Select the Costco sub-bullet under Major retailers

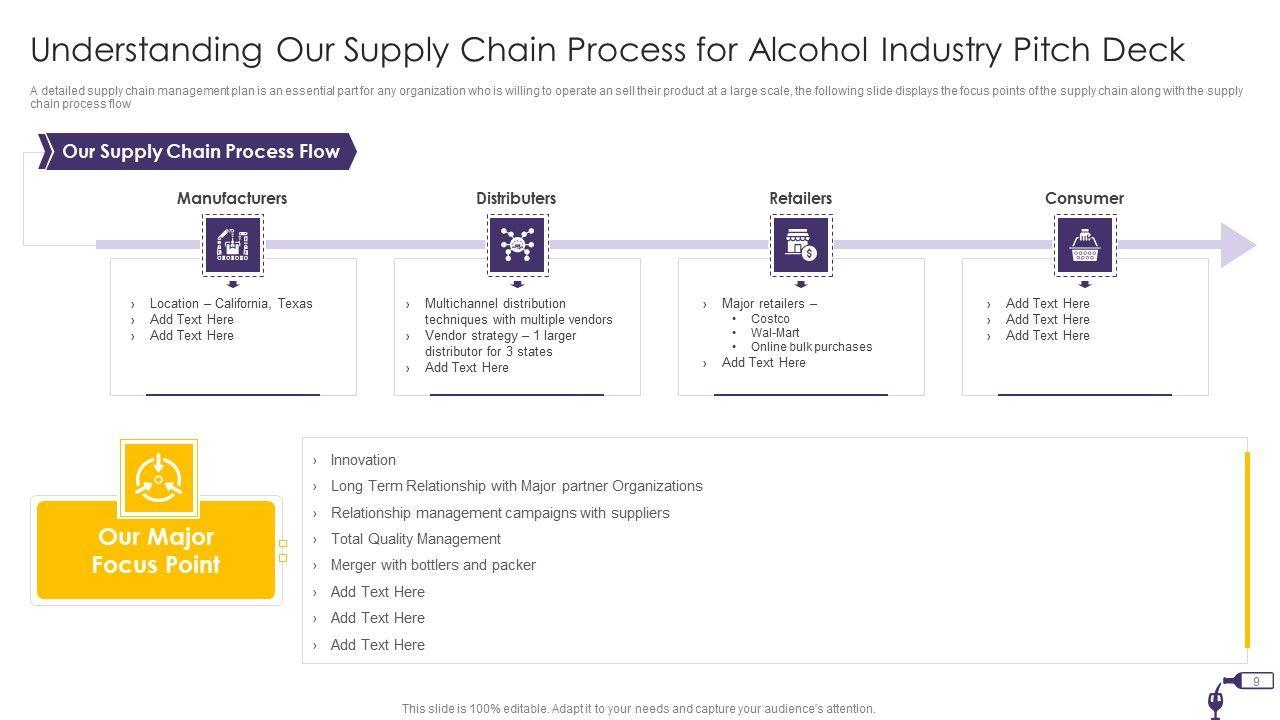(x=770, y=319)
